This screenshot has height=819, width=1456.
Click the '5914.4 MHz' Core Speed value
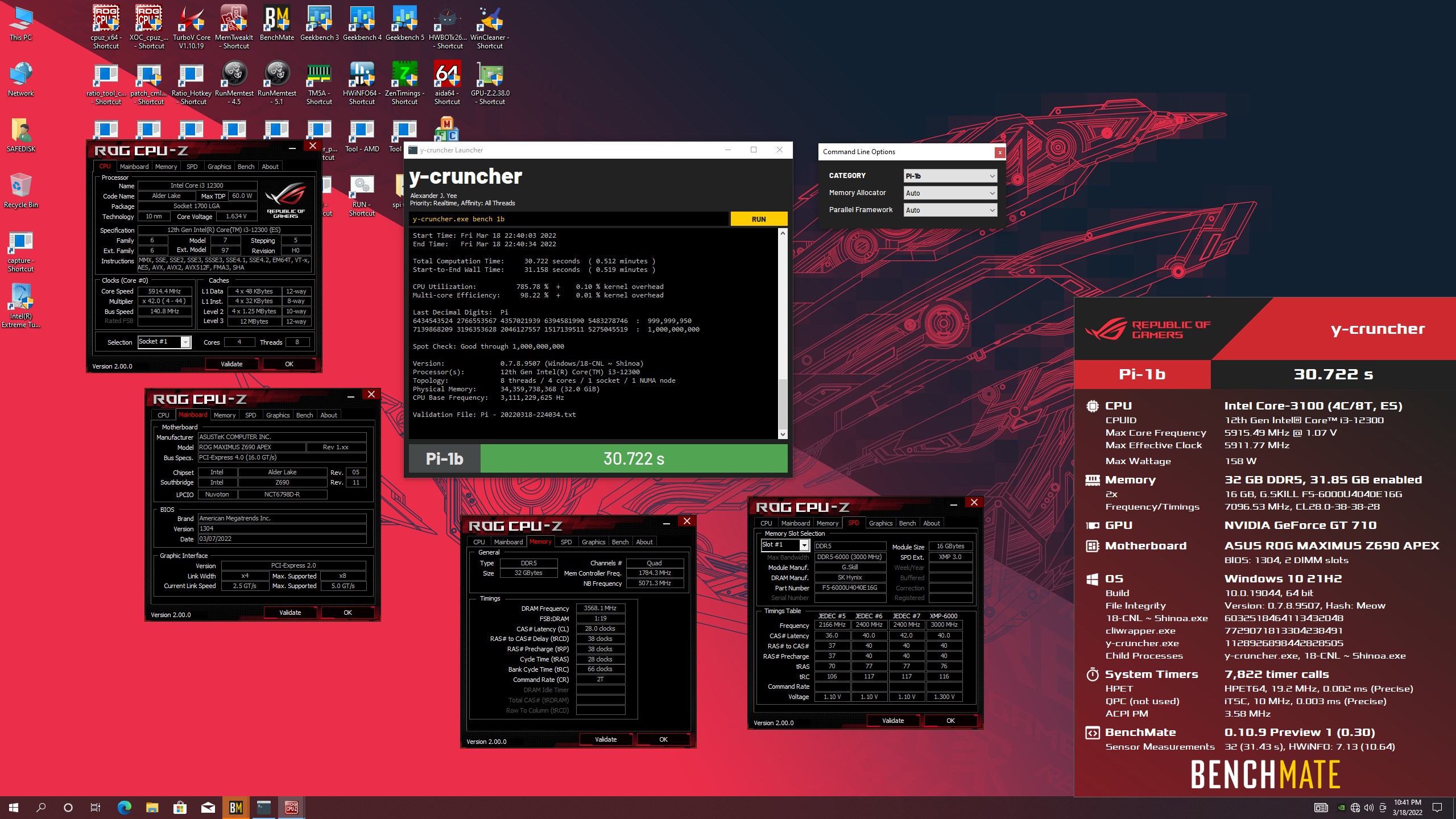[164, 291]
